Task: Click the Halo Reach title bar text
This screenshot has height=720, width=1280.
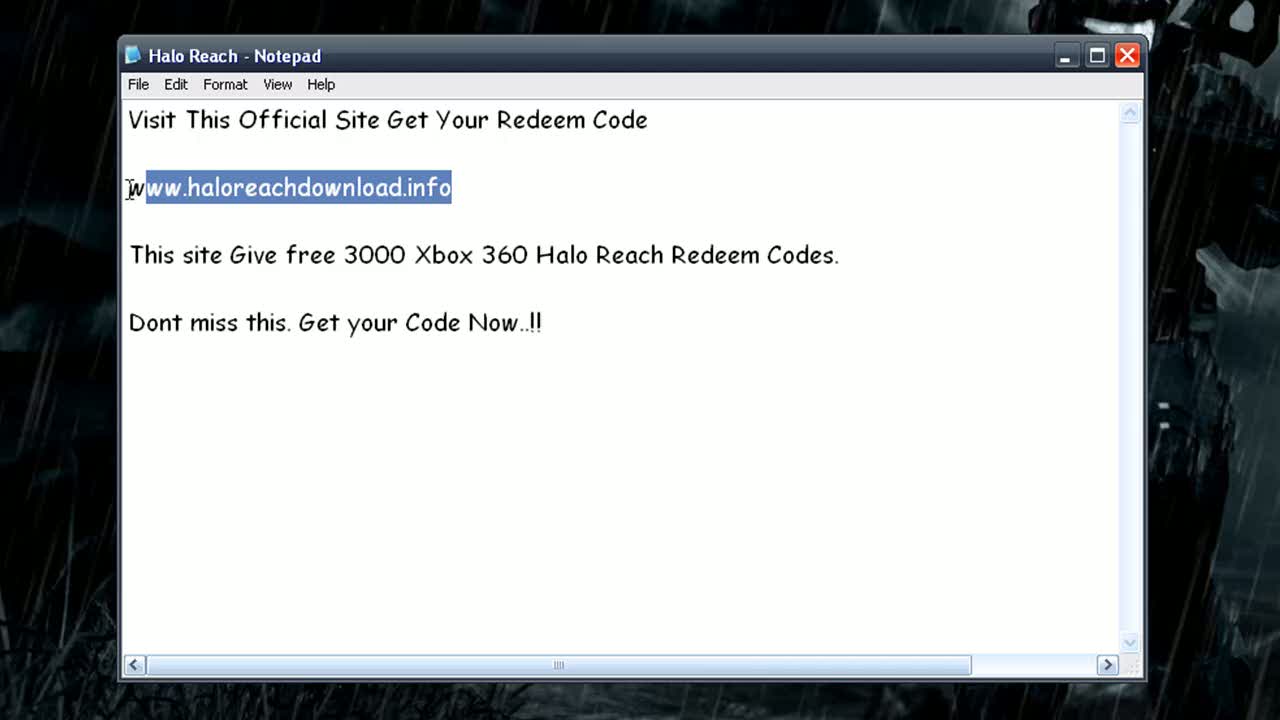Action: 234,56
